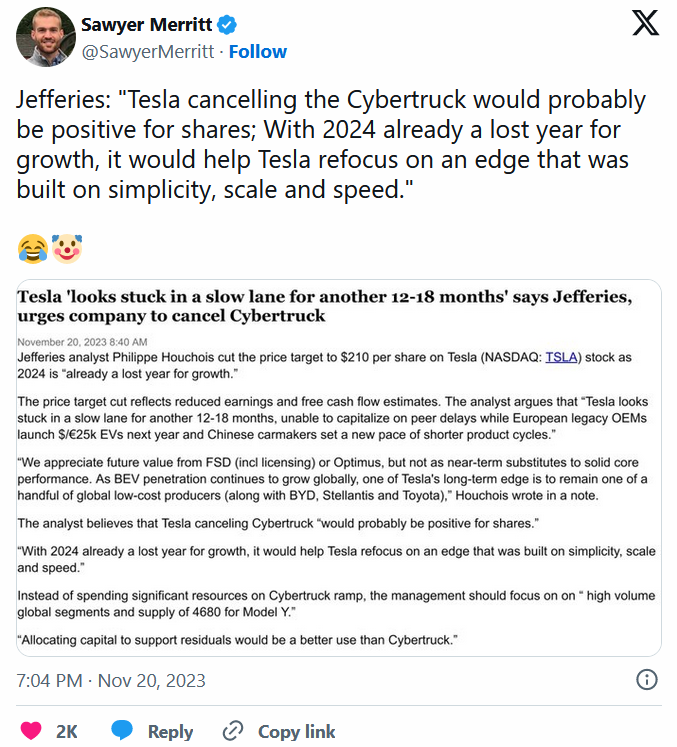The width and height of the screenshot is (677, 747).
Task: Click the 2K like count
Action: pyautogui.click(x=67, y=732)
